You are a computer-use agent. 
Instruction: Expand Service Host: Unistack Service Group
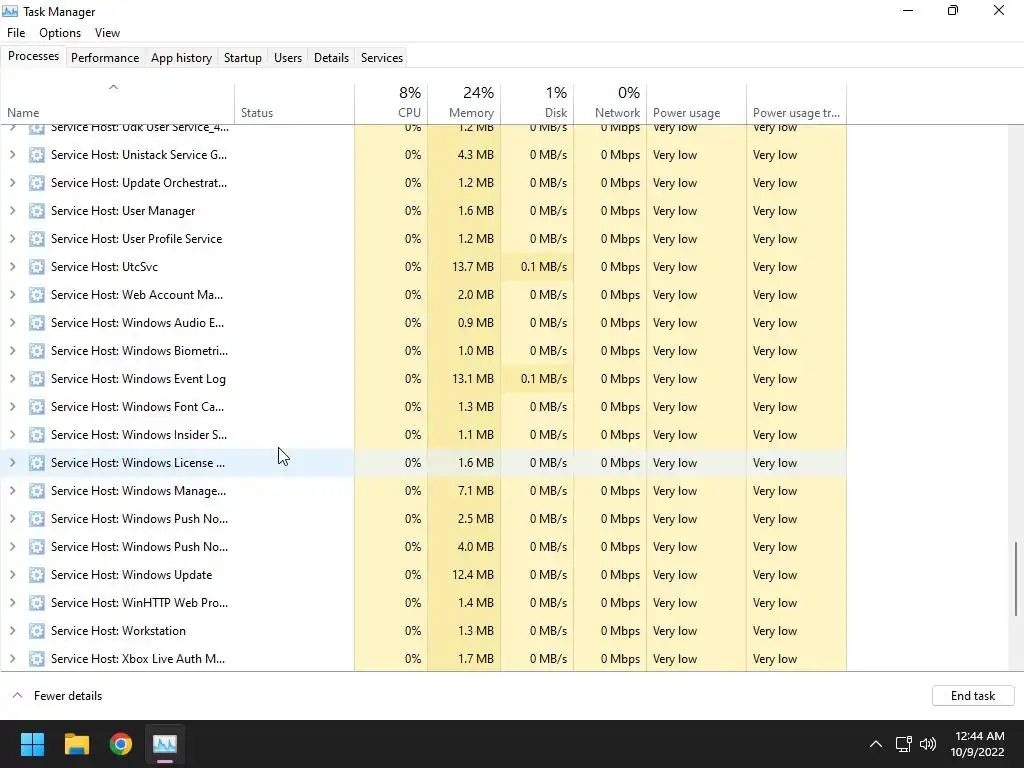(12, 155)
